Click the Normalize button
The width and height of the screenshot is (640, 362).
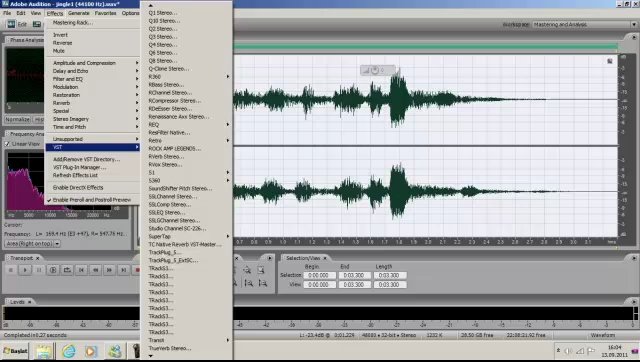pyautogui.click(x=18, y=120)
